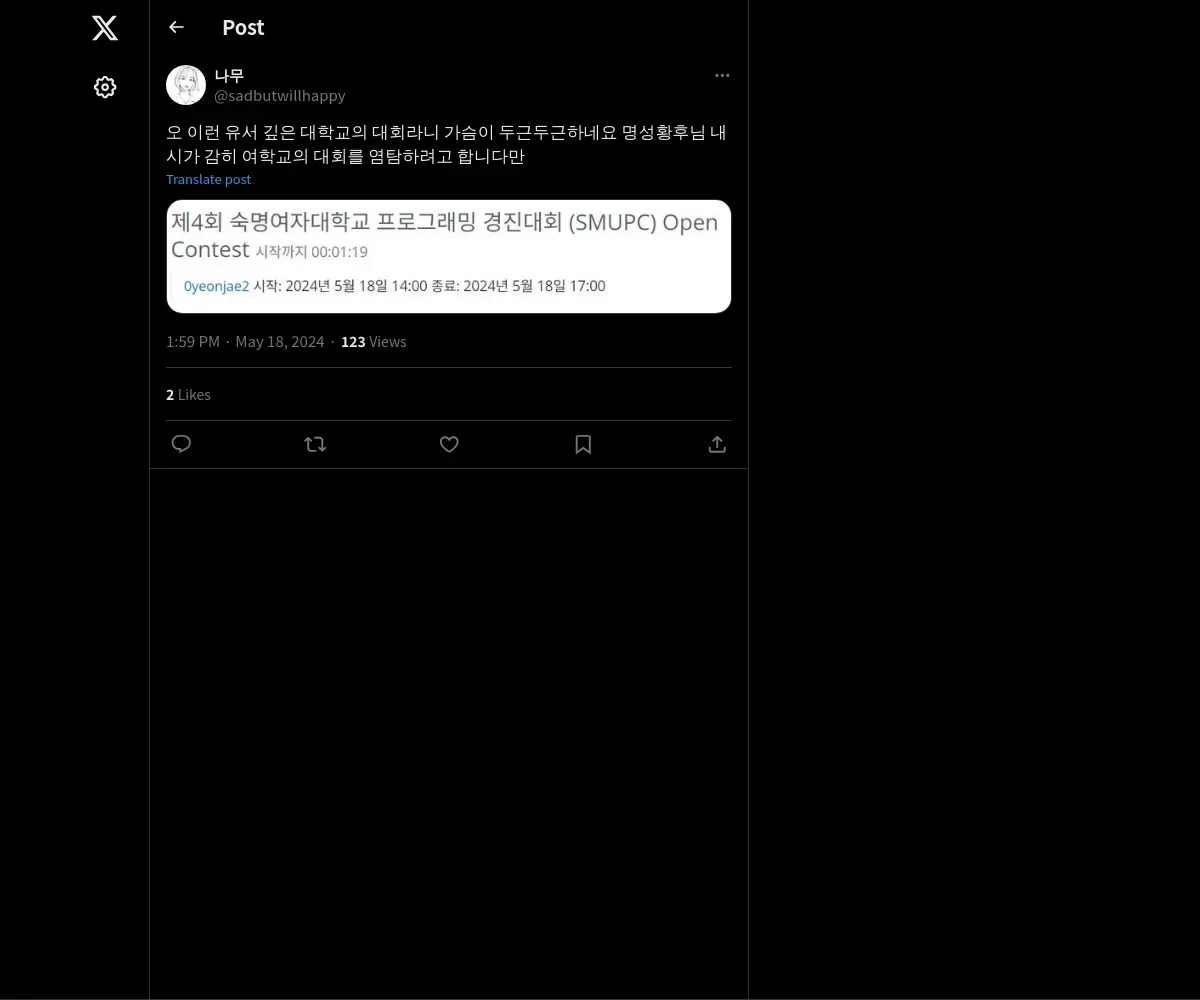Click the display name 나무
The height and width of the screenshot is (1000, 1200).
click(x=229, y=75)
